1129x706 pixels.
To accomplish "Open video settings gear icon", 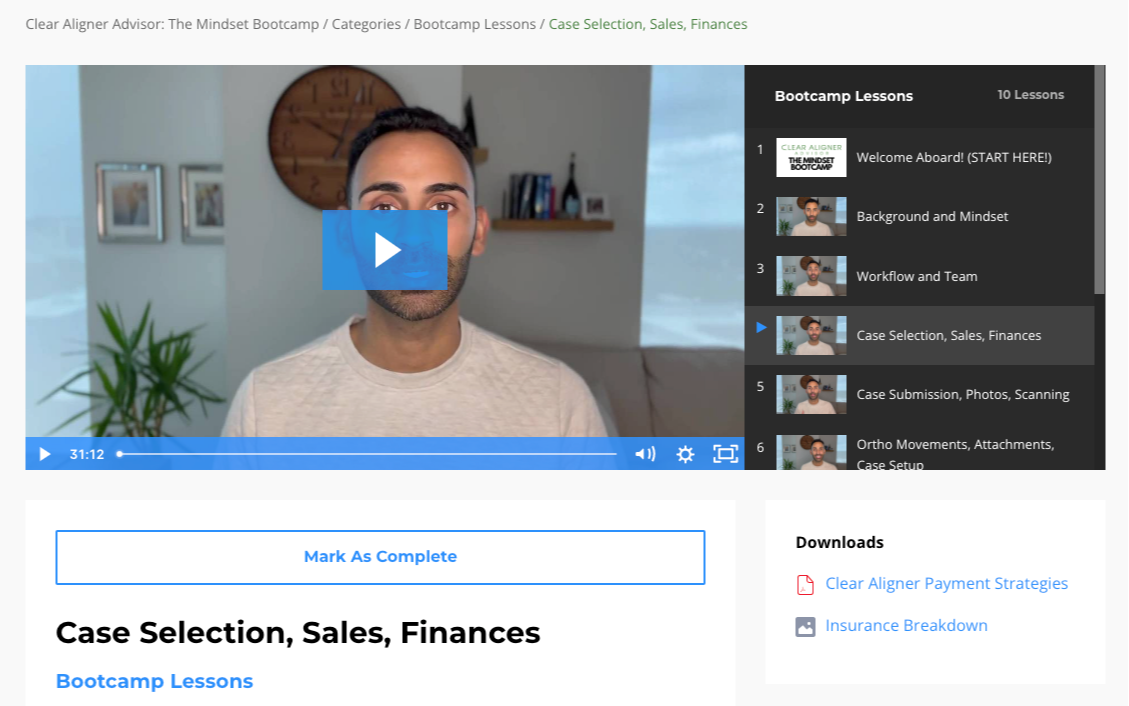I will pos(685,454).
